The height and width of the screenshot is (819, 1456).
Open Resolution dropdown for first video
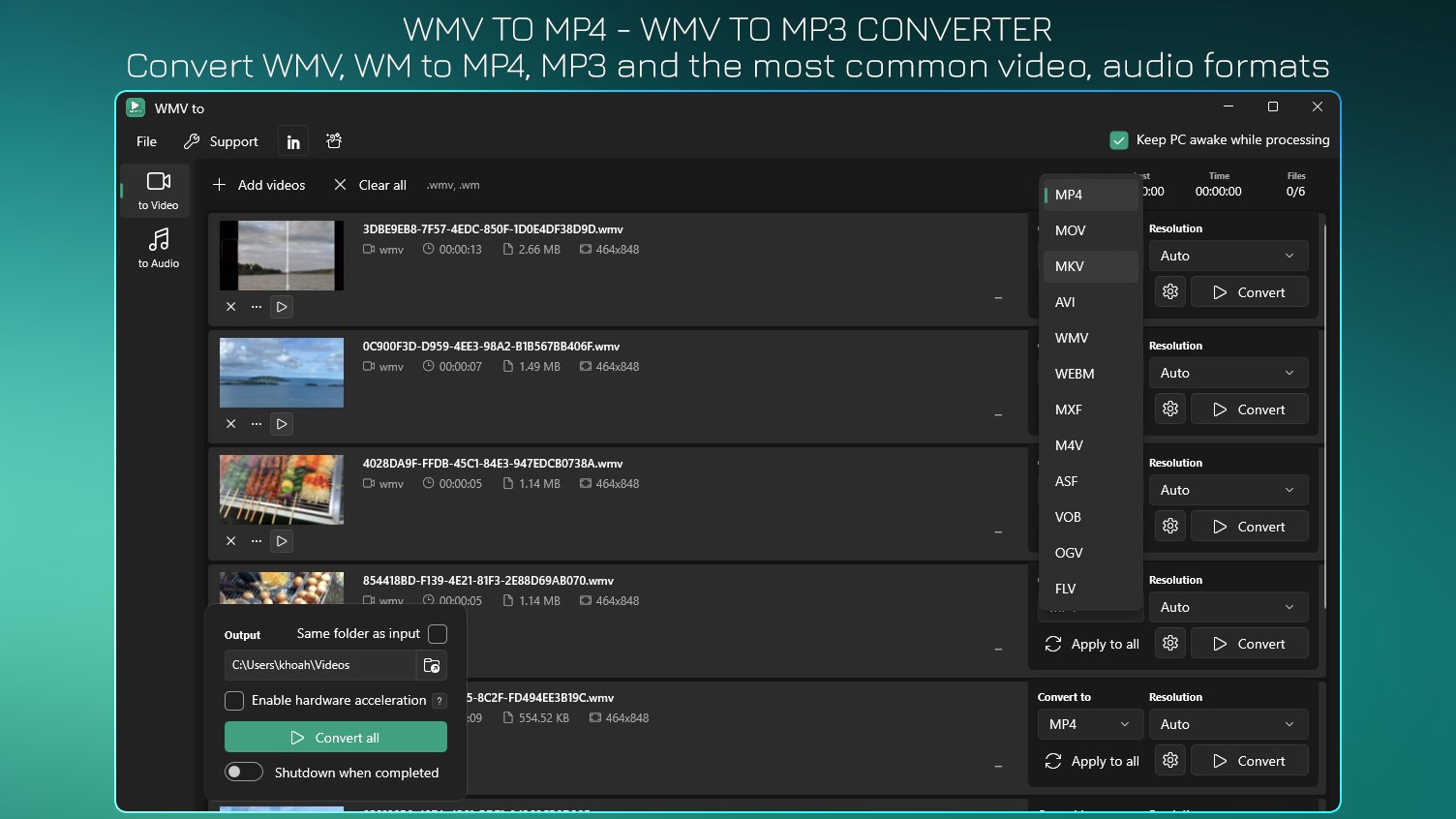pyautogui.click(x=1228, y=256)
